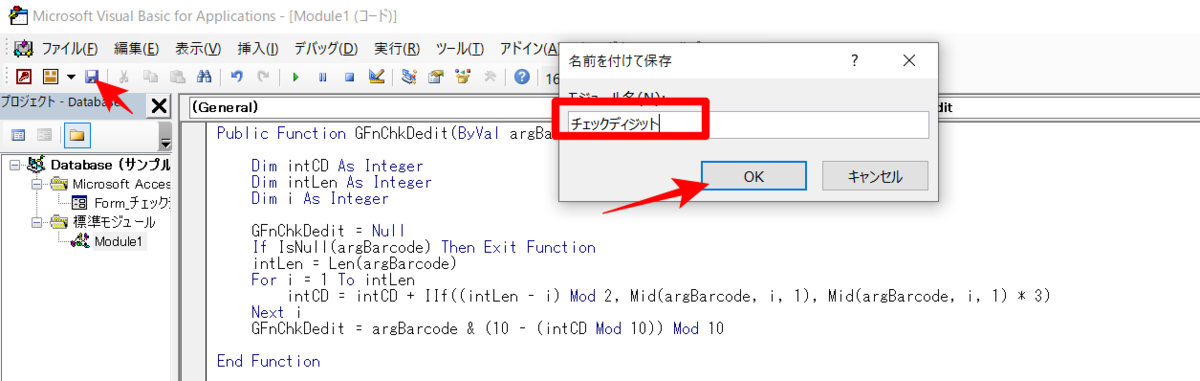
Task: Open the Insert Module dropdown arrow
Action: tap(71, 76)
